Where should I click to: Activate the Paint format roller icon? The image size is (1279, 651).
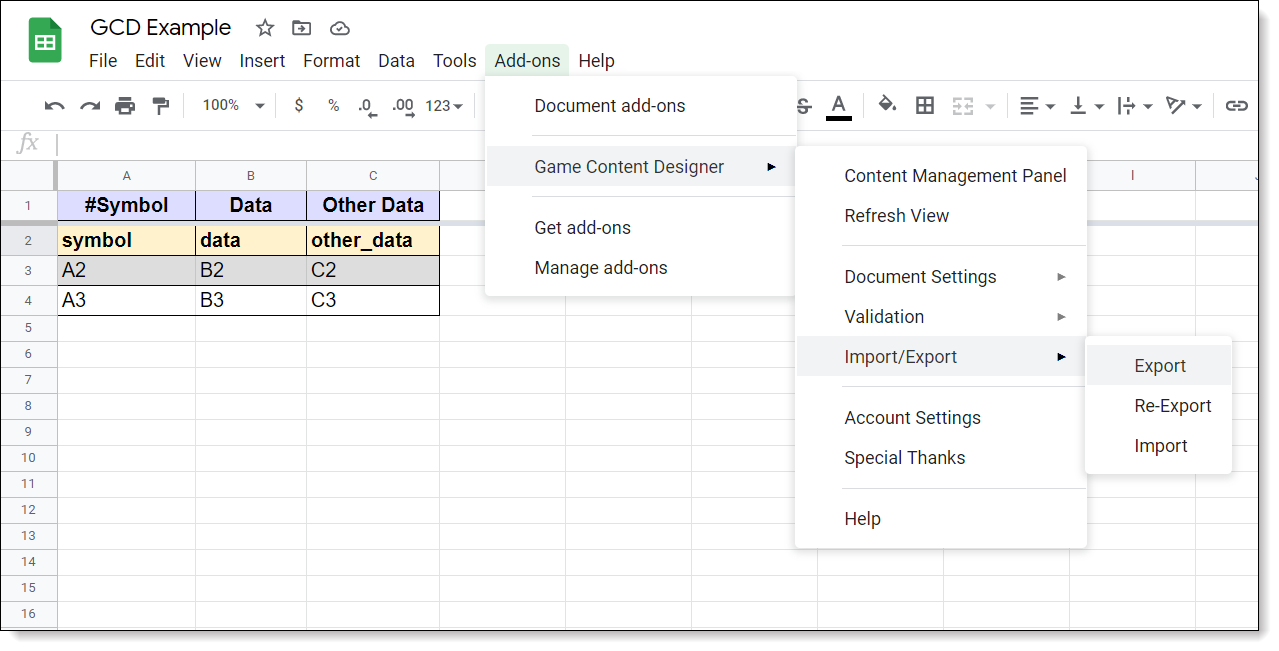pos(160,106)
